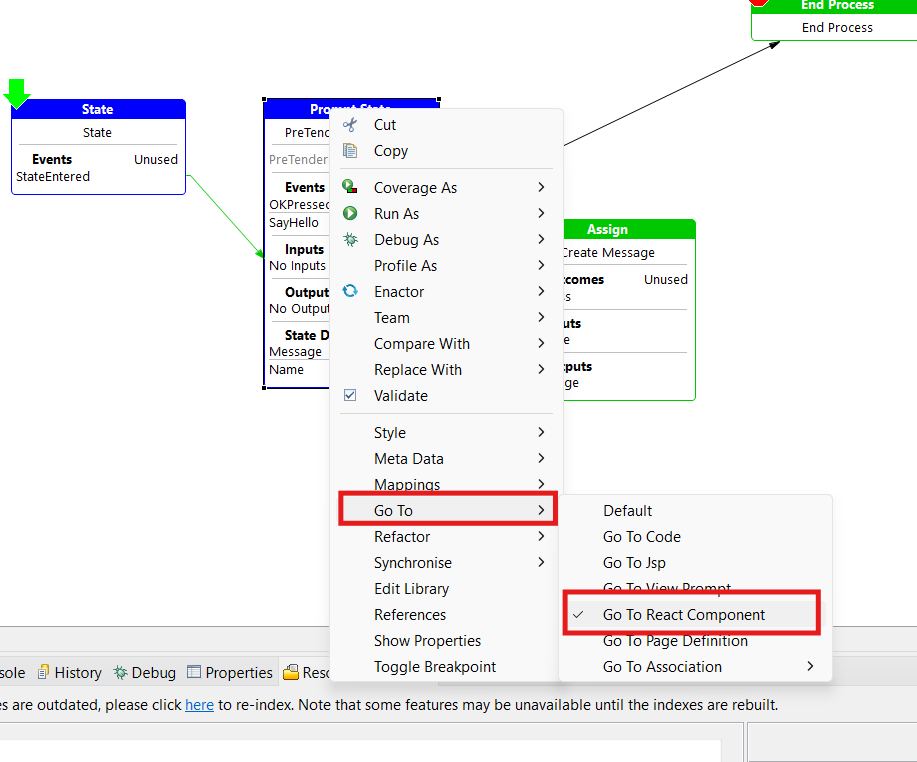Select Go To Page Definition
This screenshot has height=762, width=917.
(695, 642)
